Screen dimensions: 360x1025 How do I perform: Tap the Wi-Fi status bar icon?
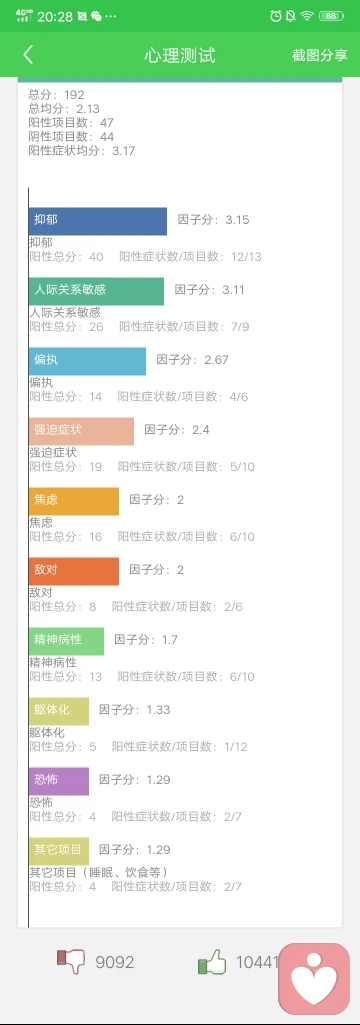tap(307, 16)
